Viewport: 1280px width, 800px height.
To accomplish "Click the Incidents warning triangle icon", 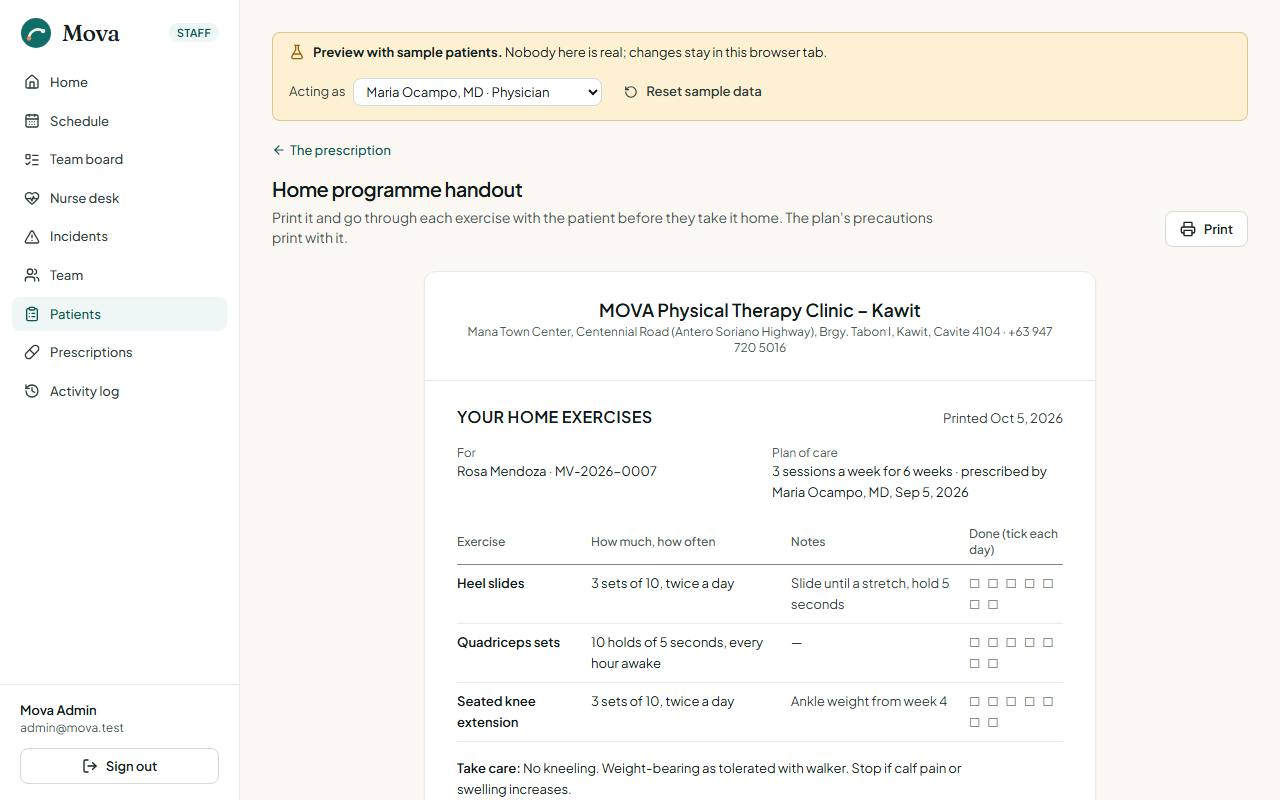I will pos(32,236).
